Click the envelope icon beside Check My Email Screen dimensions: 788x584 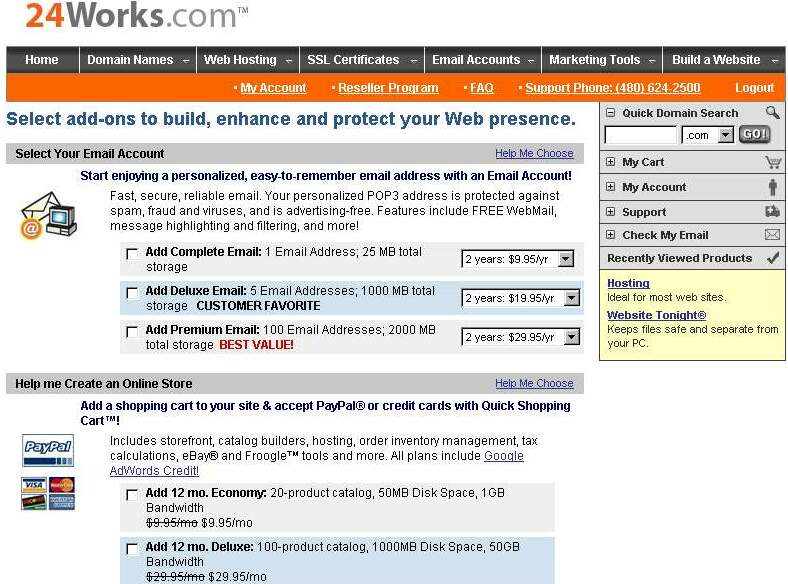click(772, 234)
